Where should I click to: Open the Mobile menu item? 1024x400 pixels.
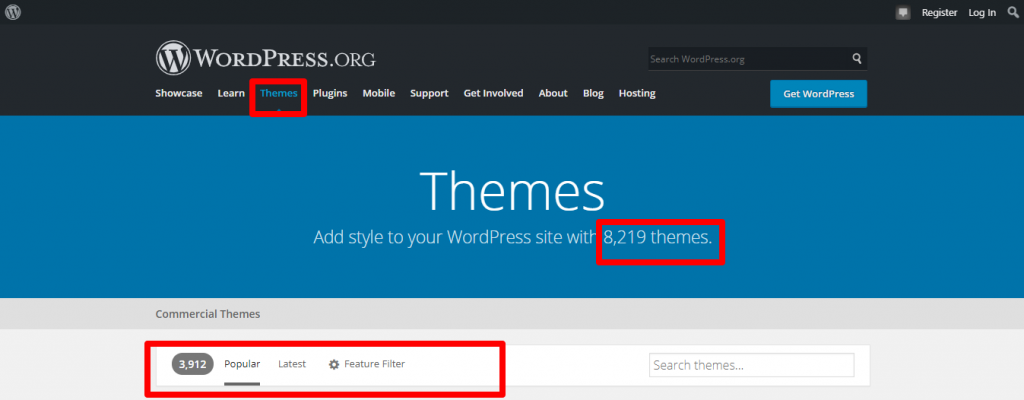(x=379, y=93)
